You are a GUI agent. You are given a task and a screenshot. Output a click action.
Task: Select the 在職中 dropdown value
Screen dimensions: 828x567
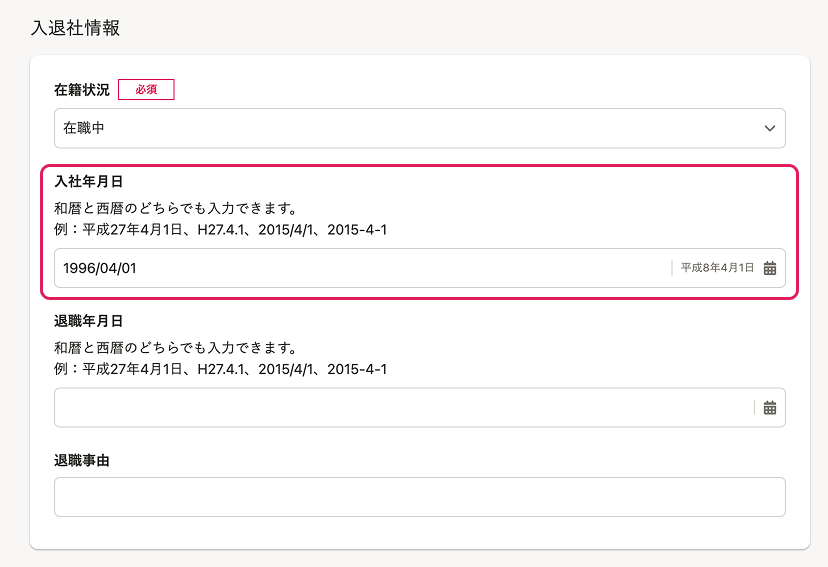84,128
